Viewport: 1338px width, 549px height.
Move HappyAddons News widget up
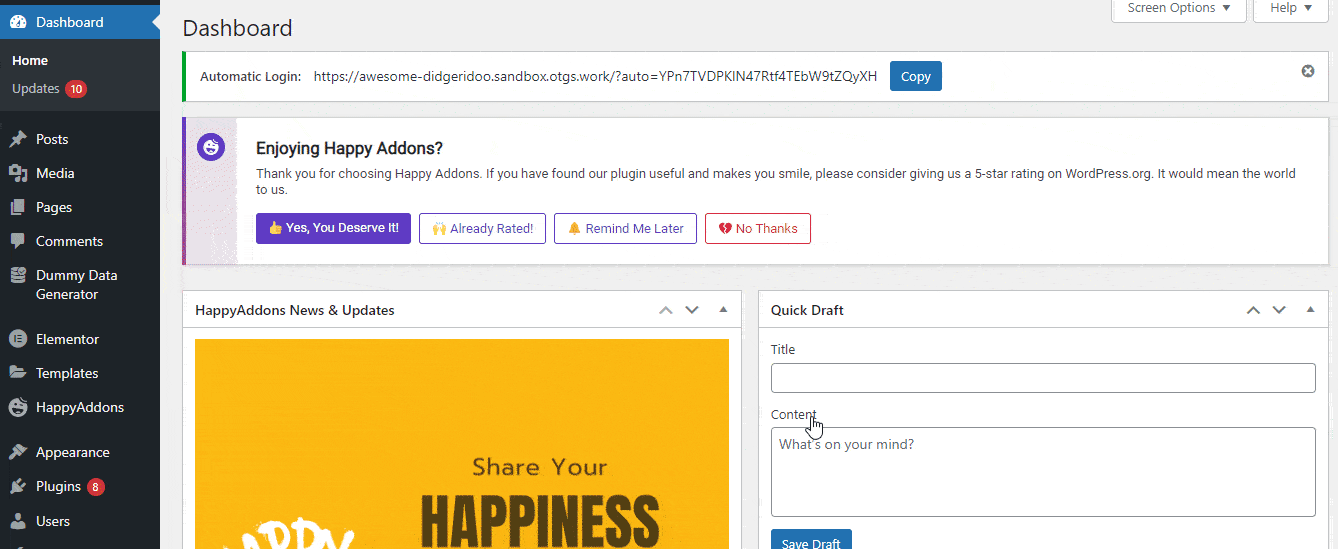[666, 310]
